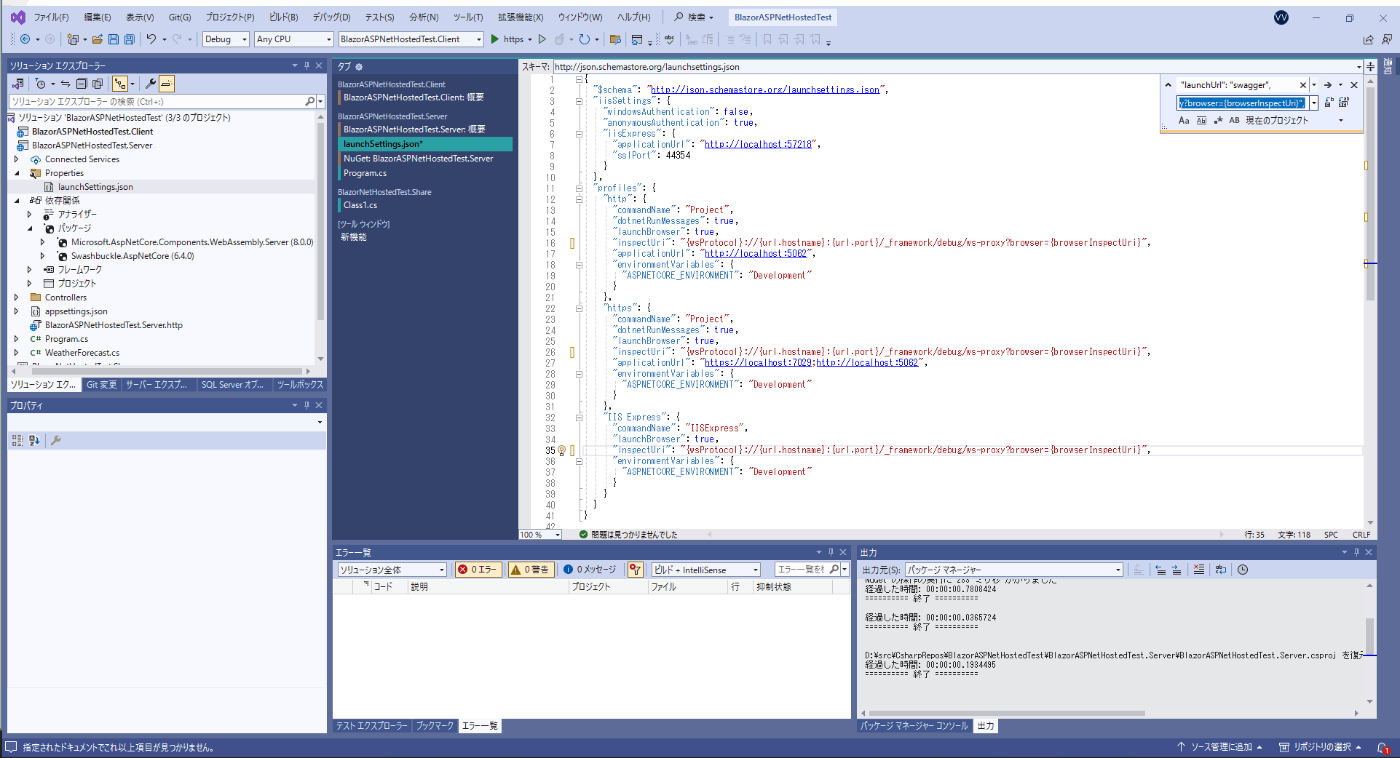Toggle Preview Selected Items icon in Solution Explorer
Viewport: 1400px width, 758px height.
point(166,84)
